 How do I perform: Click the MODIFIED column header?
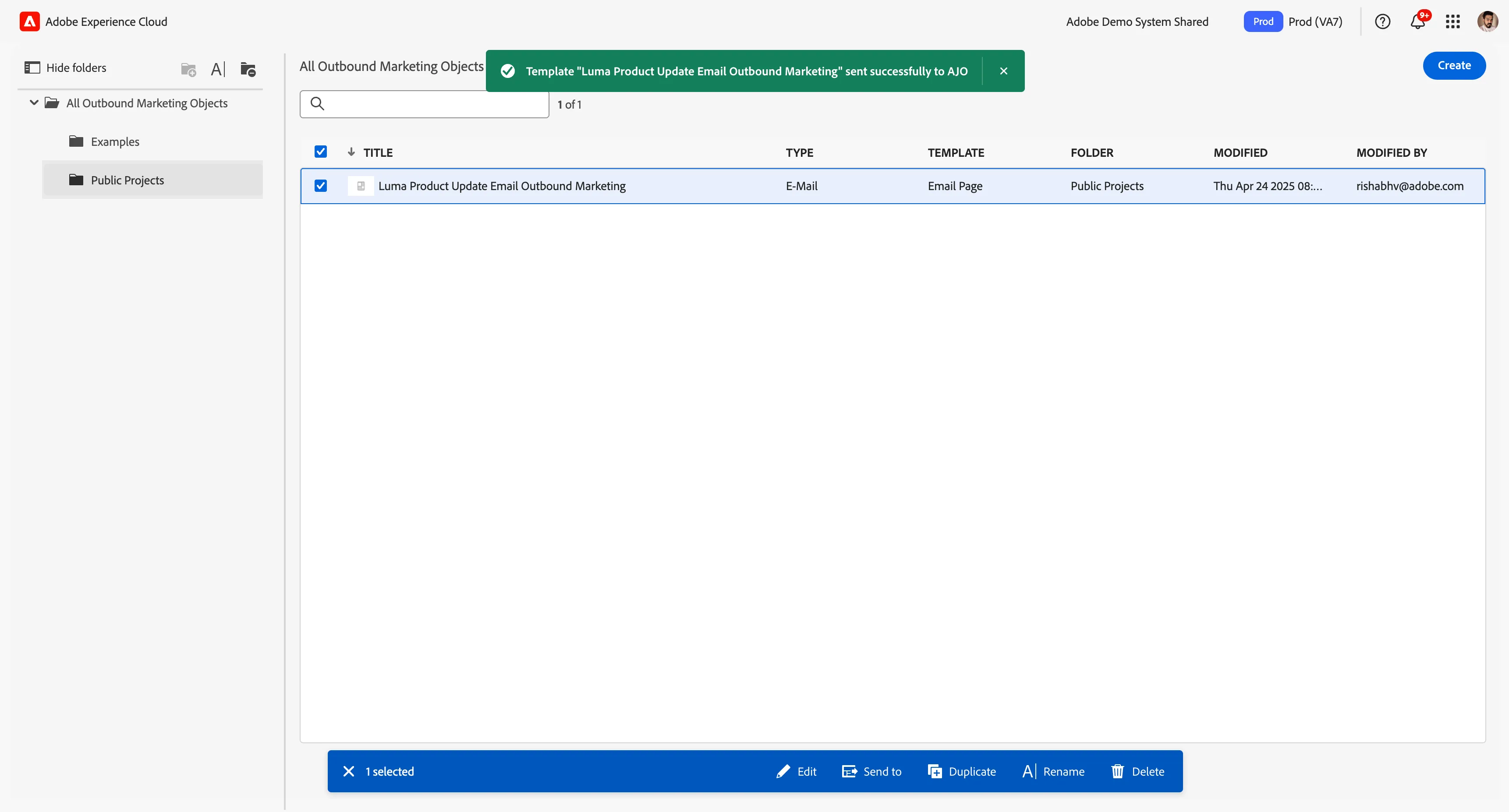(x=1240, y=153)
